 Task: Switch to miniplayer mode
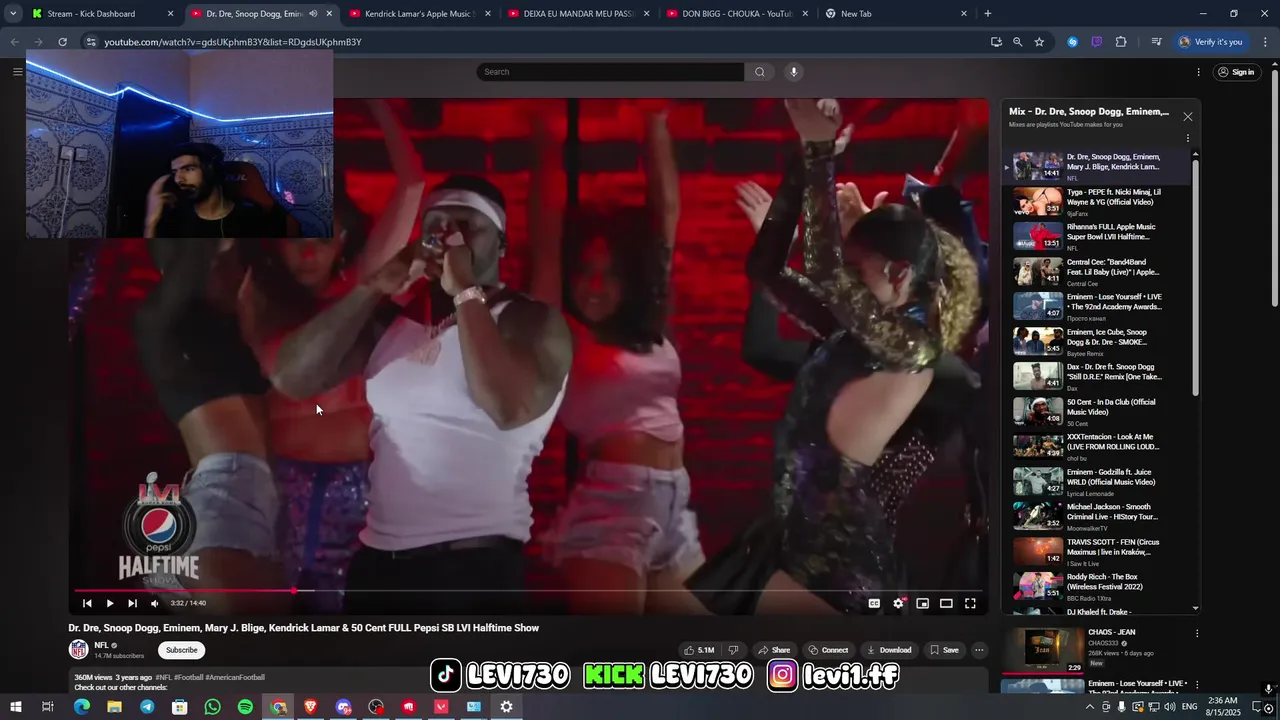(922, 603)
